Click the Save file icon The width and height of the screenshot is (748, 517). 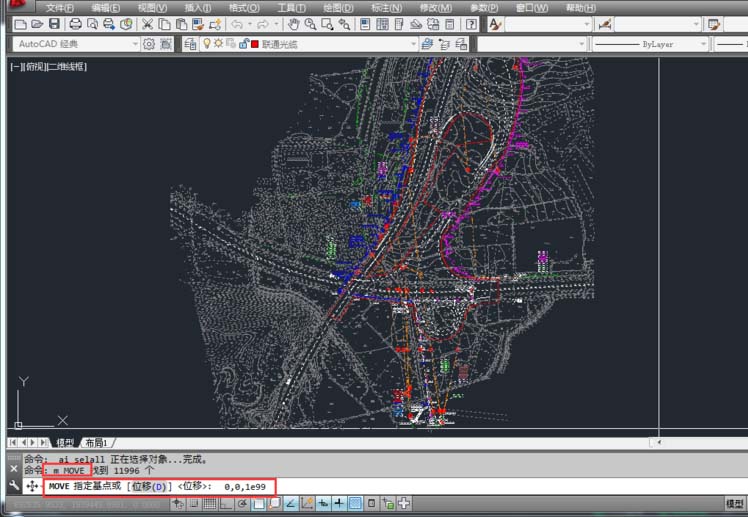click(x=52, y=24)
